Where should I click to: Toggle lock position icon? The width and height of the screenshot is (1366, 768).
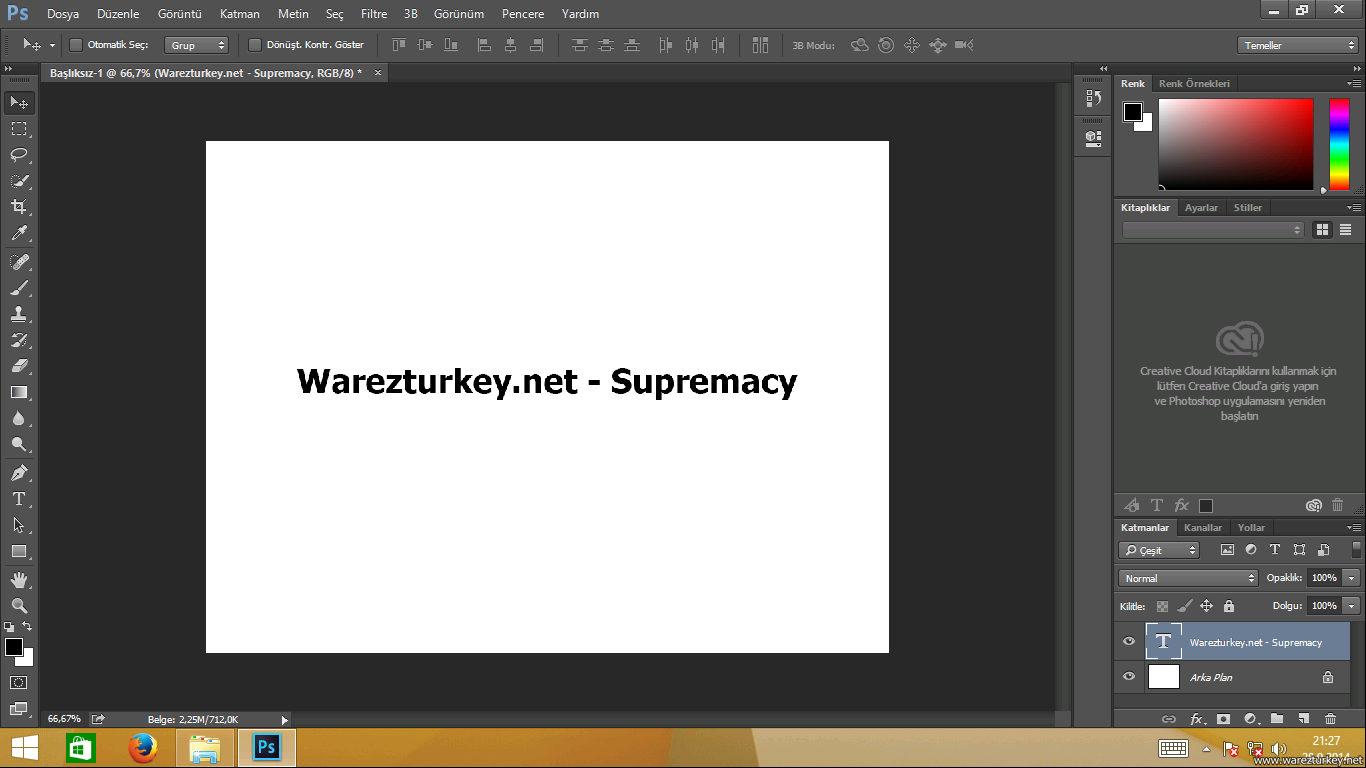click(1206, 606)
